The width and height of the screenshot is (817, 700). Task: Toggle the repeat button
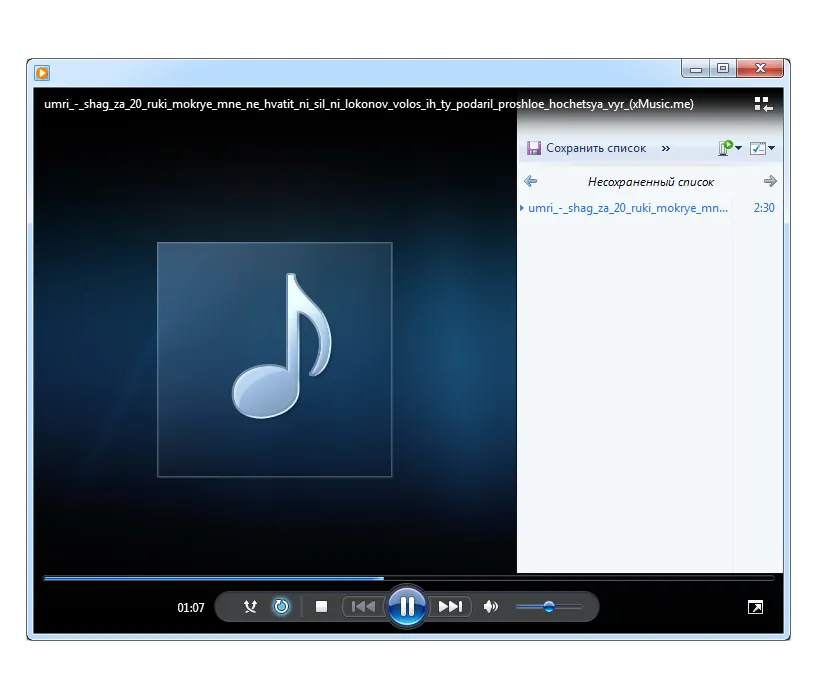click(281, 607)
